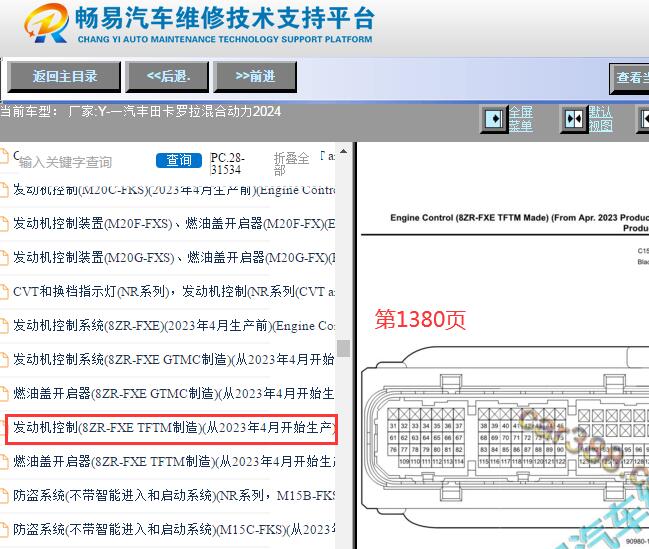Click document icon beside CVT和换档指示灯
This screenshot has width=649, height=549.
(4, 292)
